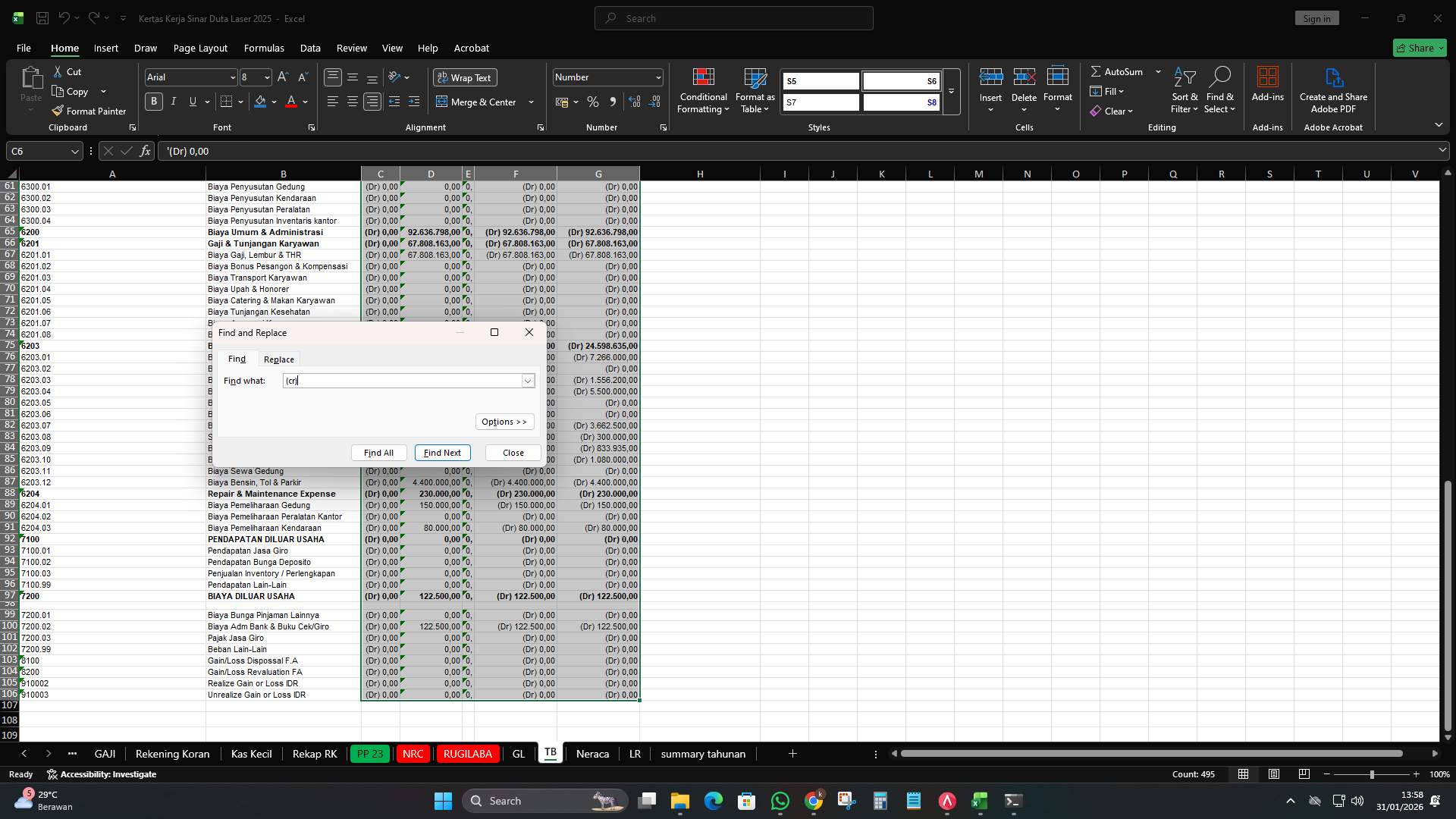Open the Neraca sheet tab
The image size is (1456, 819).
tap(592, 753)
